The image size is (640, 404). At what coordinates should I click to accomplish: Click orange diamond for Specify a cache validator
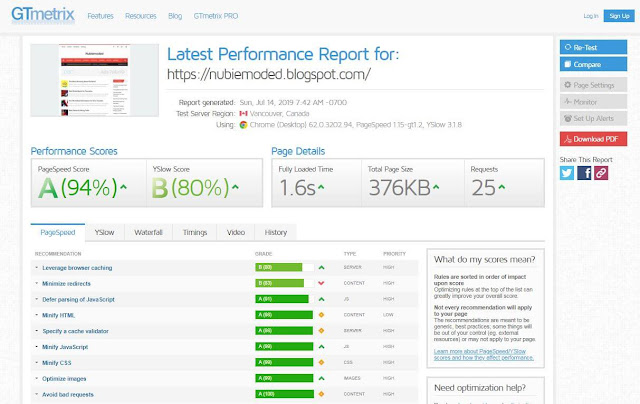pos(321,331)
